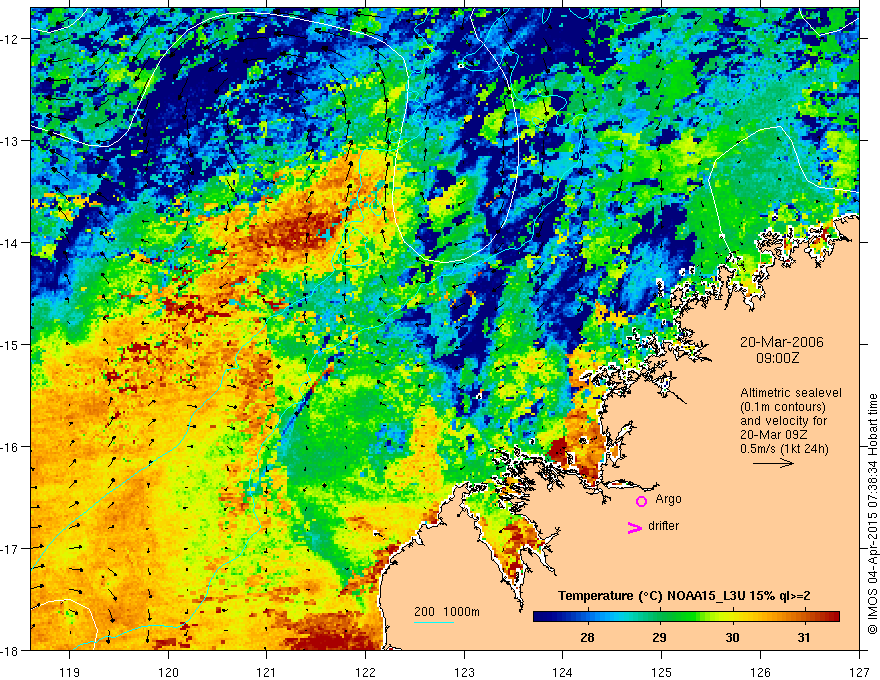The image size is (880, 680).
Task: Click the 'drifter' legend label
Action: pos(663,526)
